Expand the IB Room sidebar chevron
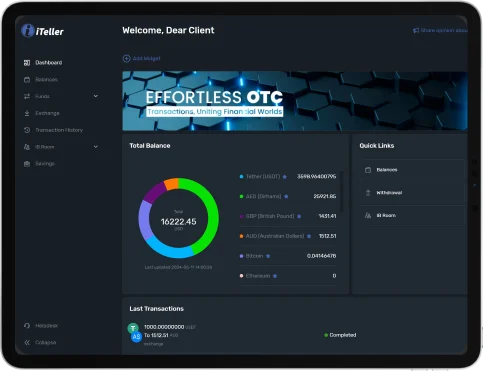Screen dimensions: 483x371 (x=96, y=147)
